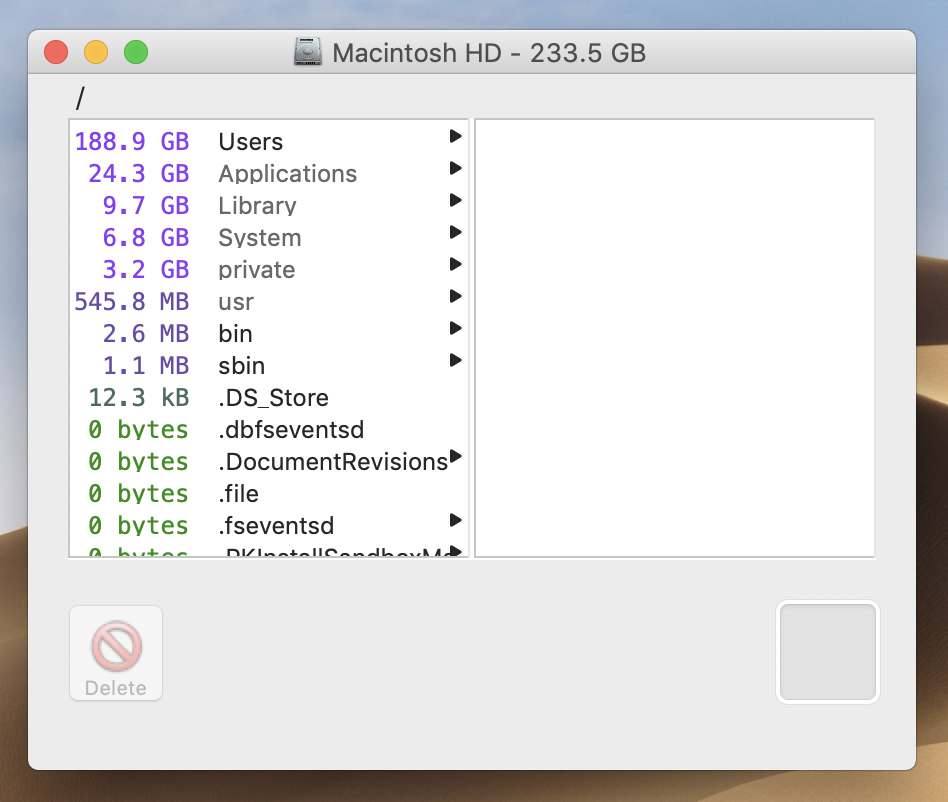
Task: Expand the usr folder arrow
Action: pyautogui.click(x=456, y=296)
